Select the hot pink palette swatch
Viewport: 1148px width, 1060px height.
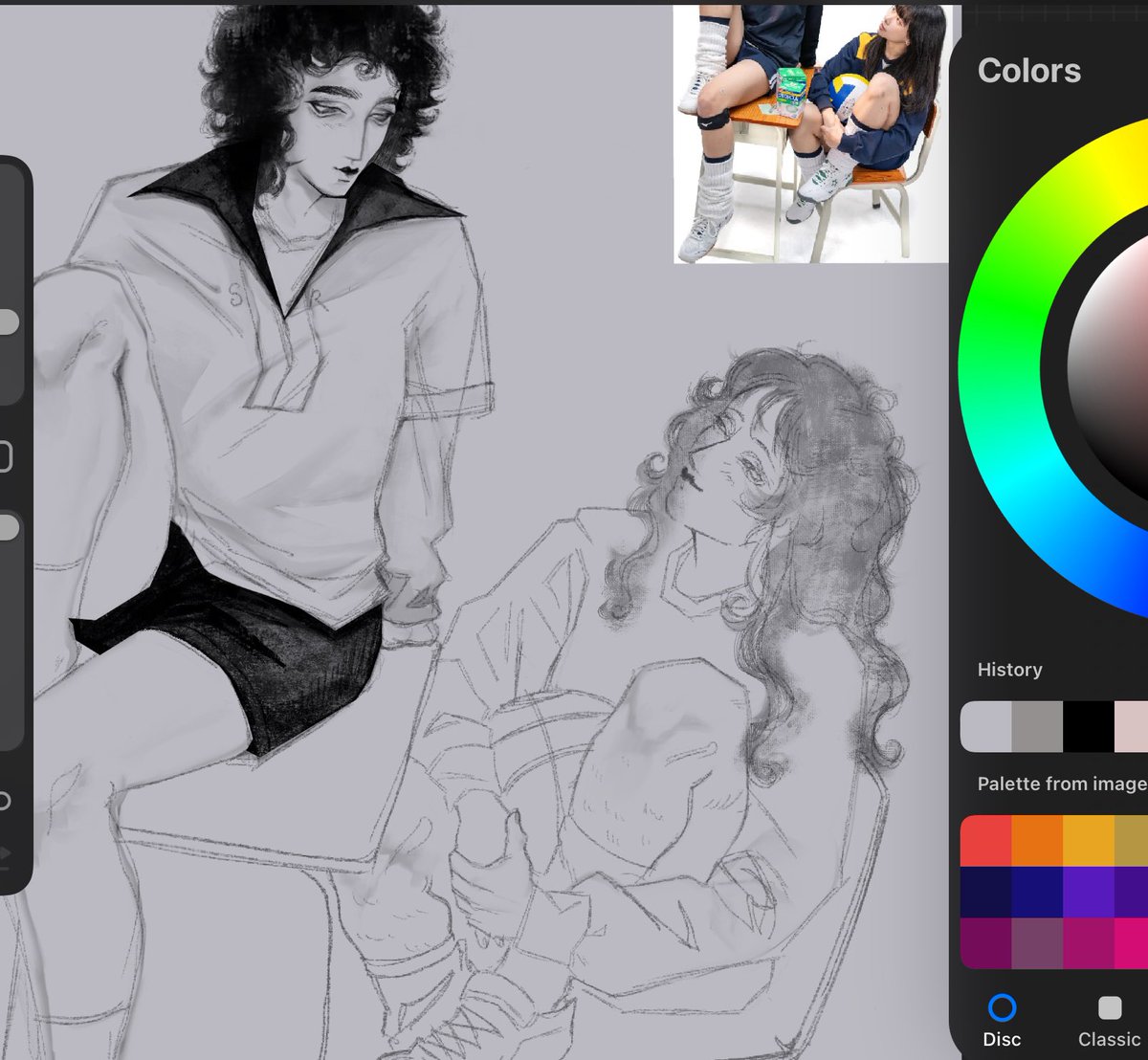tap(1132, 943)
